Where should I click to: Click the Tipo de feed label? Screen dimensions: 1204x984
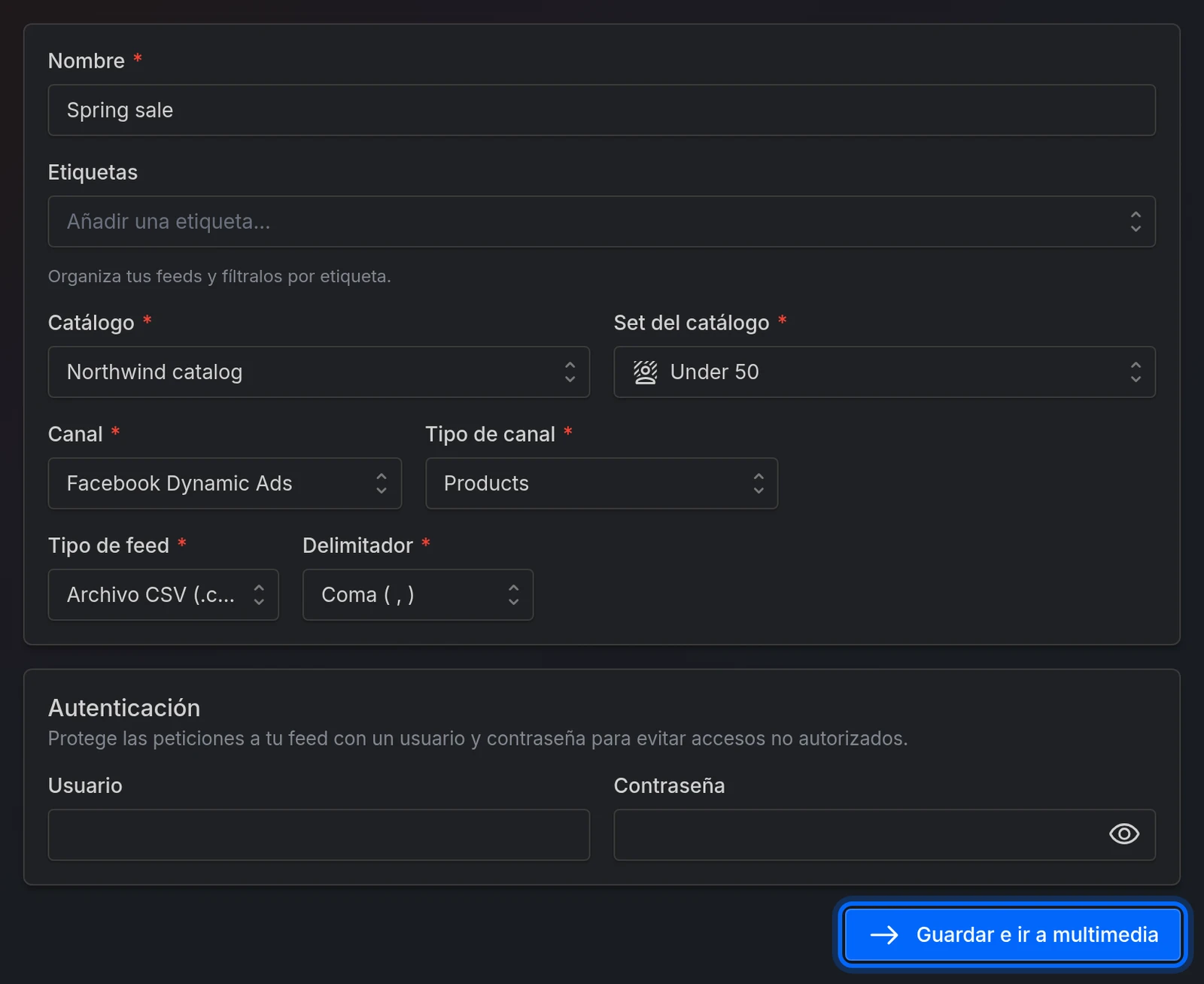click(x=109, y=545)
